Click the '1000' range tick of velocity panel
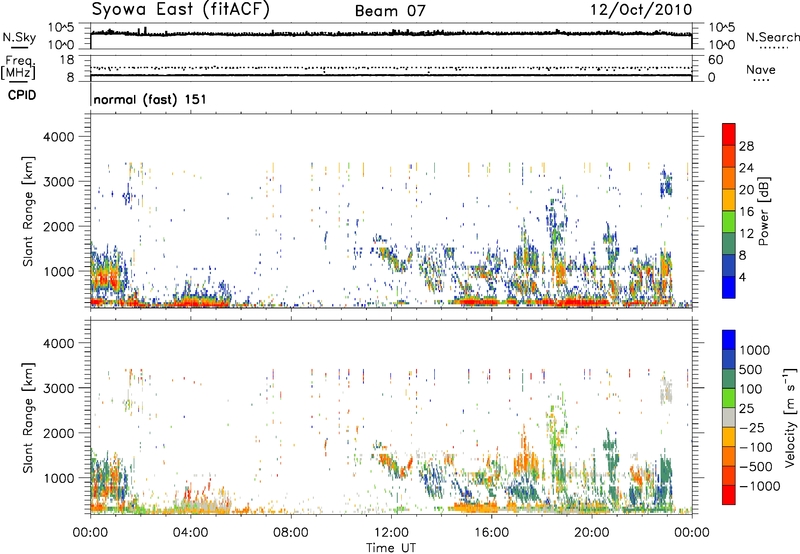Screen dimensions: 800x554 pyautogui.click(x=58, y=478)
